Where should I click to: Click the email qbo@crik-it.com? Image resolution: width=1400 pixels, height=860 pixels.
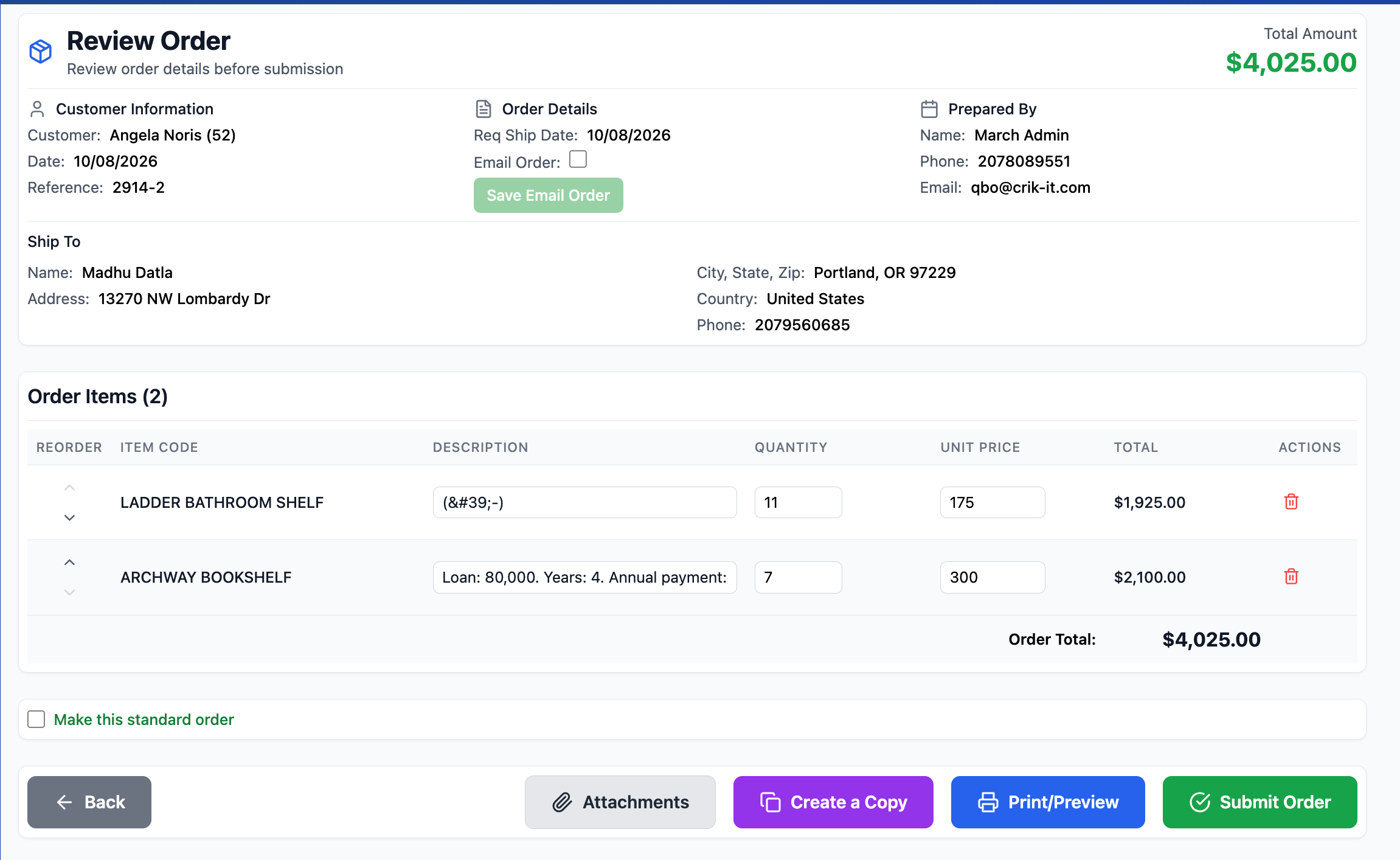pos(1030,187)
